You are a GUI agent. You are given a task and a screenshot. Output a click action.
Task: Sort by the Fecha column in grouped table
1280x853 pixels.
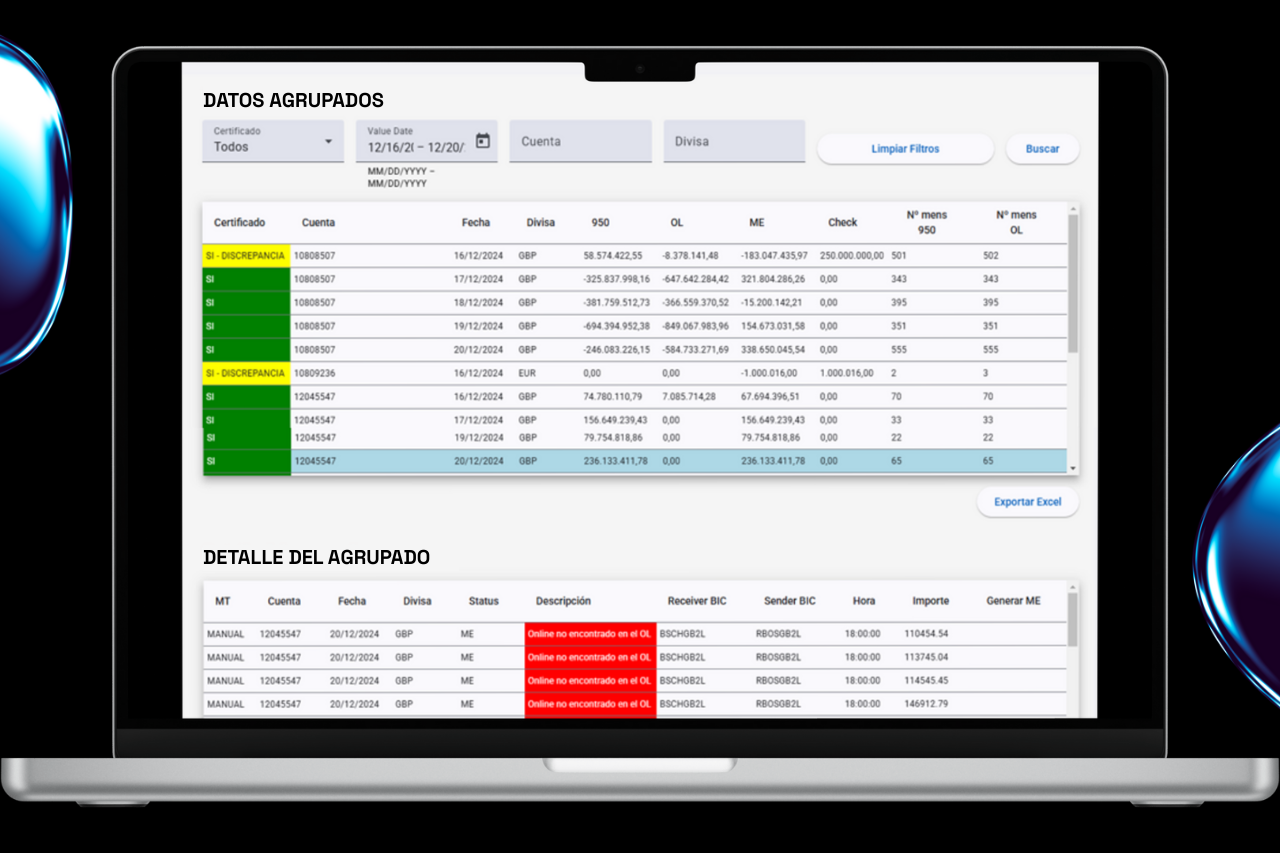(475, 222)
